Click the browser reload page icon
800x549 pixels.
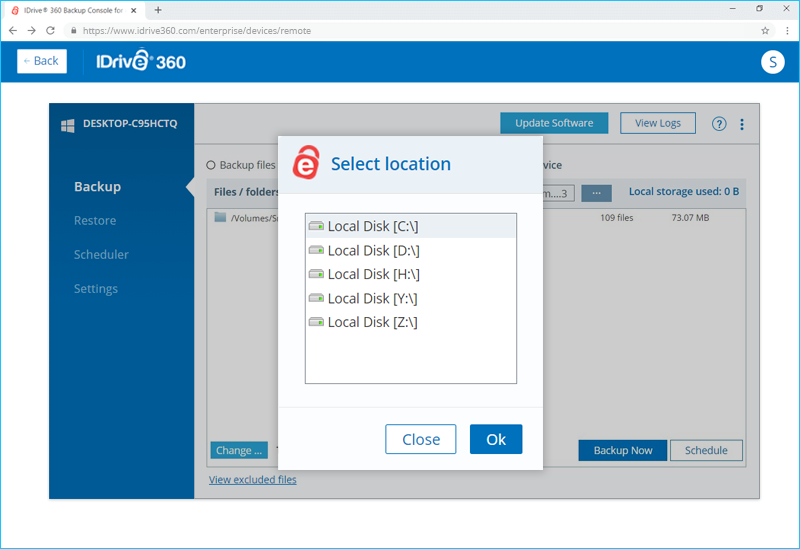[50, 31]
